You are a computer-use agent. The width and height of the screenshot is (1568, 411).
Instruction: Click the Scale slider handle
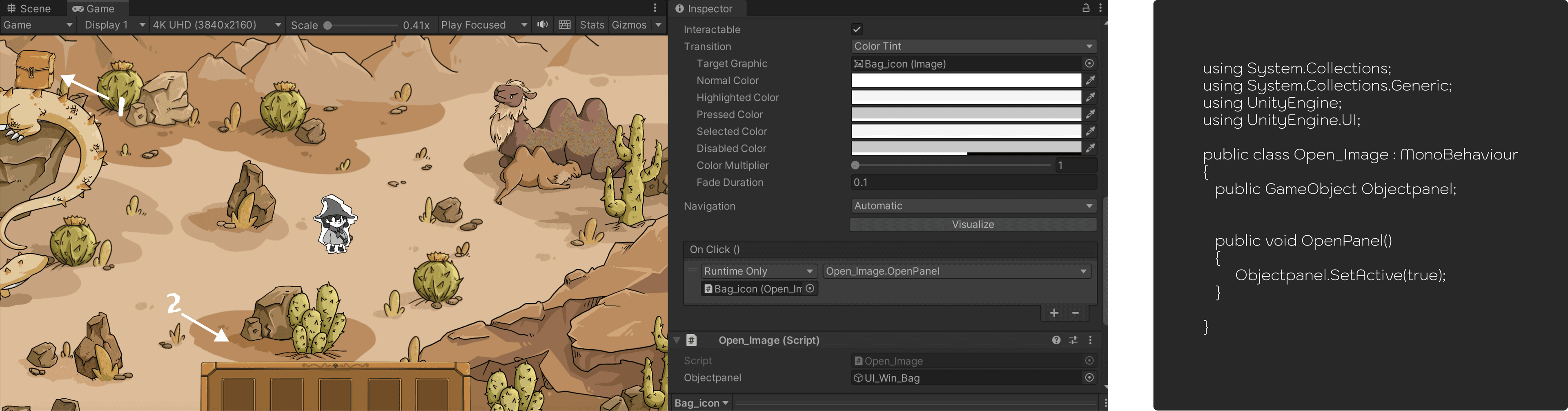(327, 26)
